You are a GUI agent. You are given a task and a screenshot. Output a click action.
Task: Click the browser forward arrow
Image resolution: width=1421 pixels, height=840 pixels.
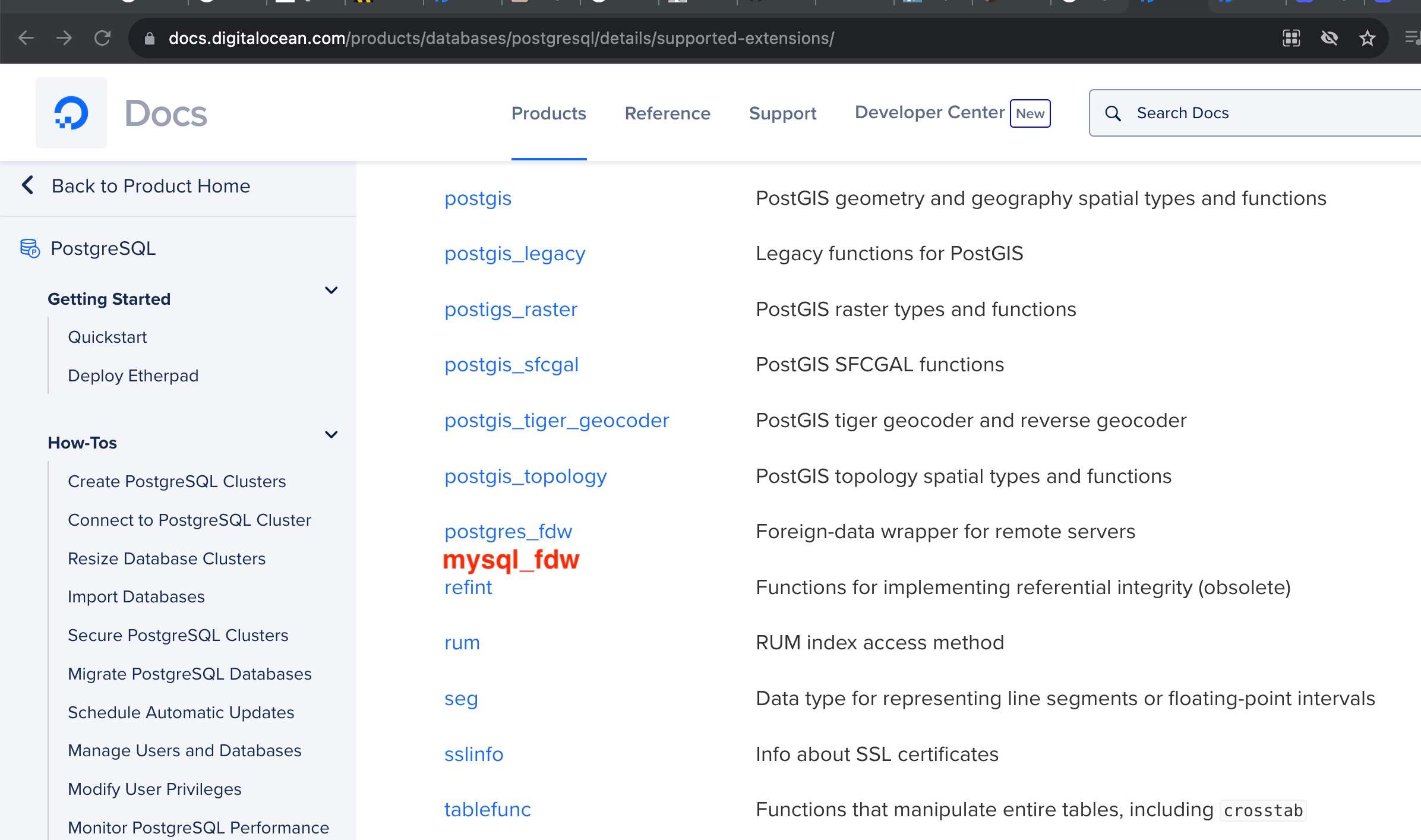(x=64, y=38)
